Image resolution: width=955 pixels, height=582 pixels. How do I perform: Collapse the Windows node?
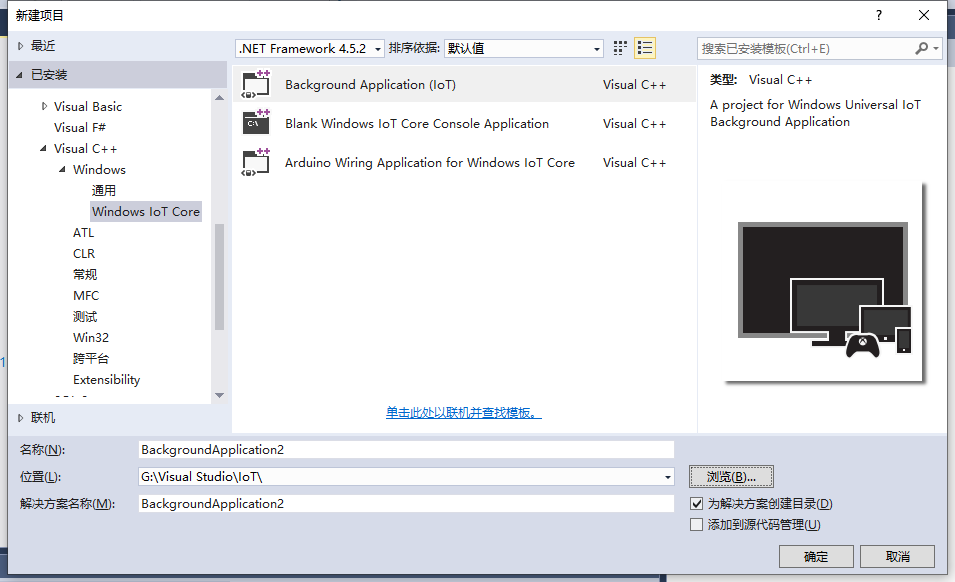(62, 169)
